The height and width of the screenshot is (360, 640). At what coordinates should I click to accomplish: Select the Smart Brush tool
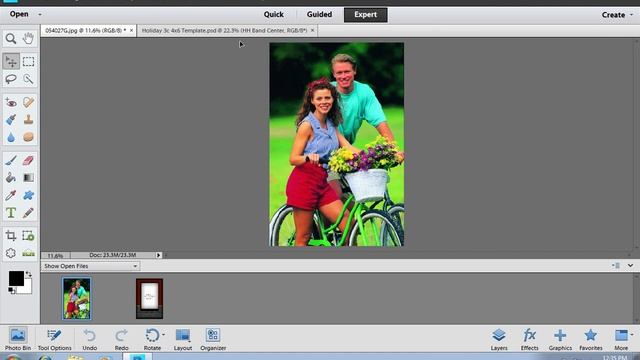tap(11, 120)
